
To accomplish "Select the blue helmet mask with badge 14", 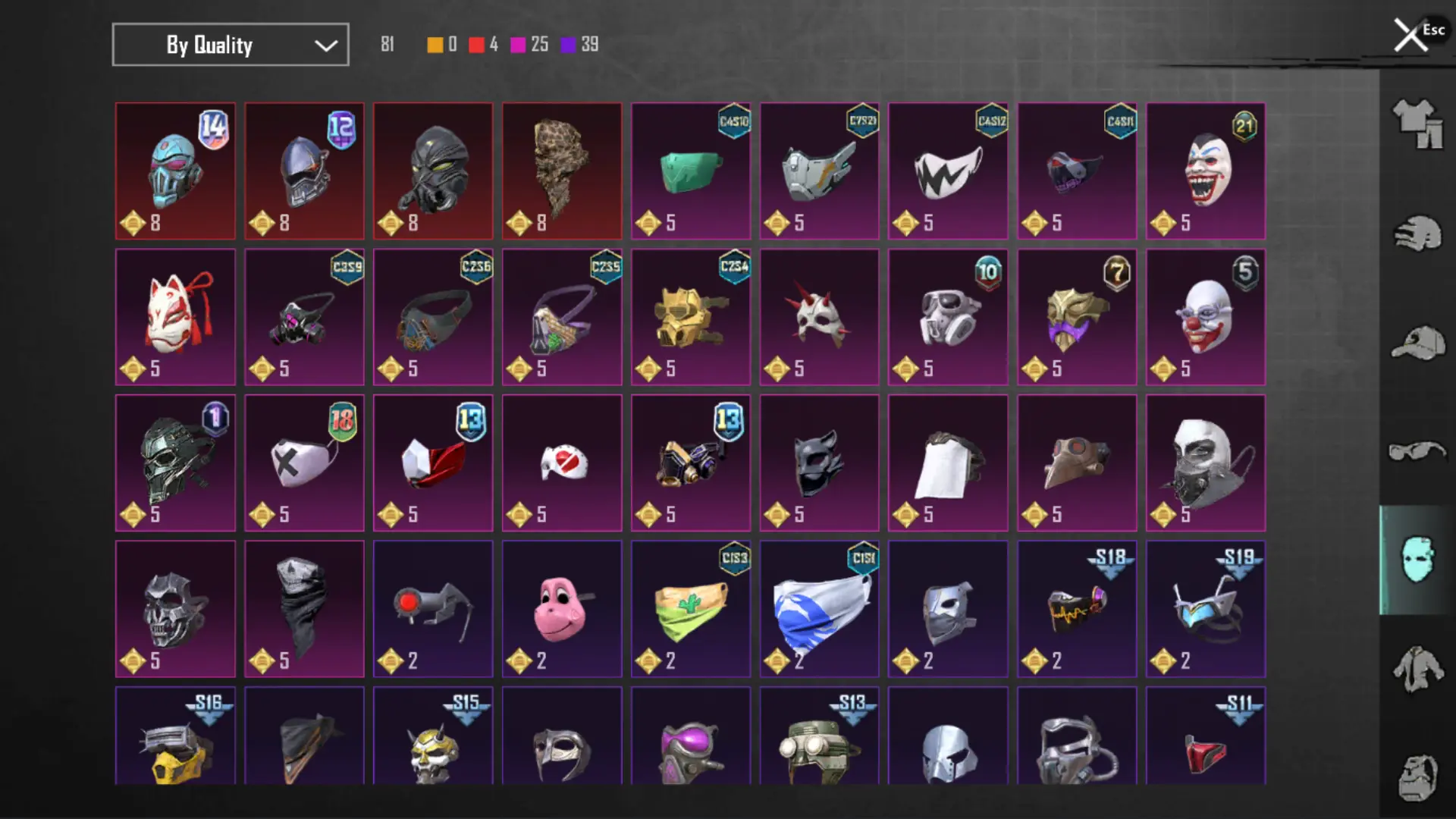I will pyautogui.click(x=175, y=171).
